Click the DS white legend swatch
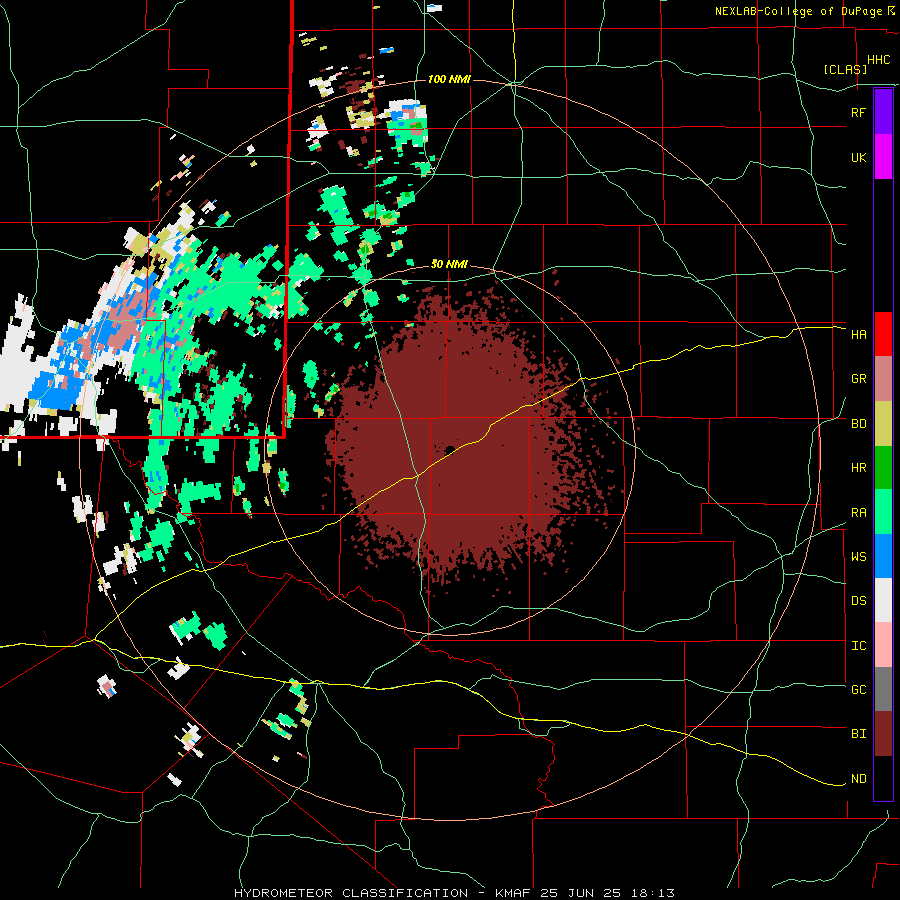 coord(883,600)
